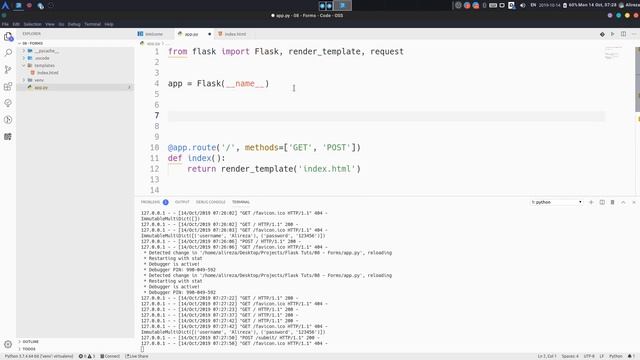
Task: Switch to the index.html editor tab
Action: click(236, 34)
